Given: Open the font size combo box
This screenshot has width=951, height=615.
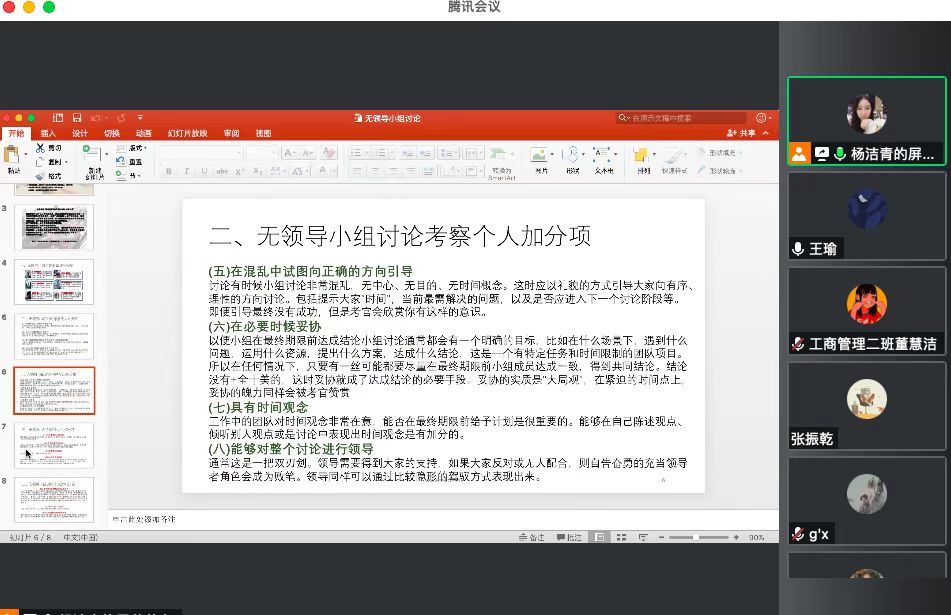Looking at the screenshot, I should (263, 153).
